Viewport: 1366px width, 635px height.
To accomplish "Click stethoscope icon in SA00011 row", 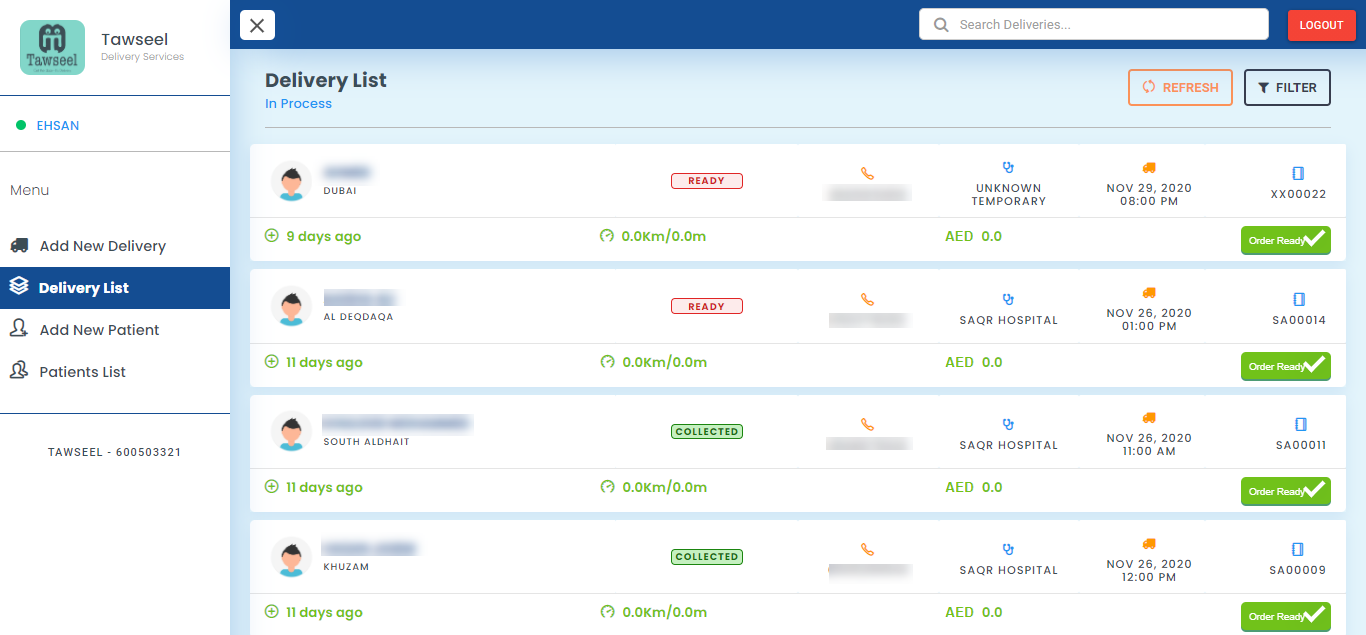I will (1008, 424).
